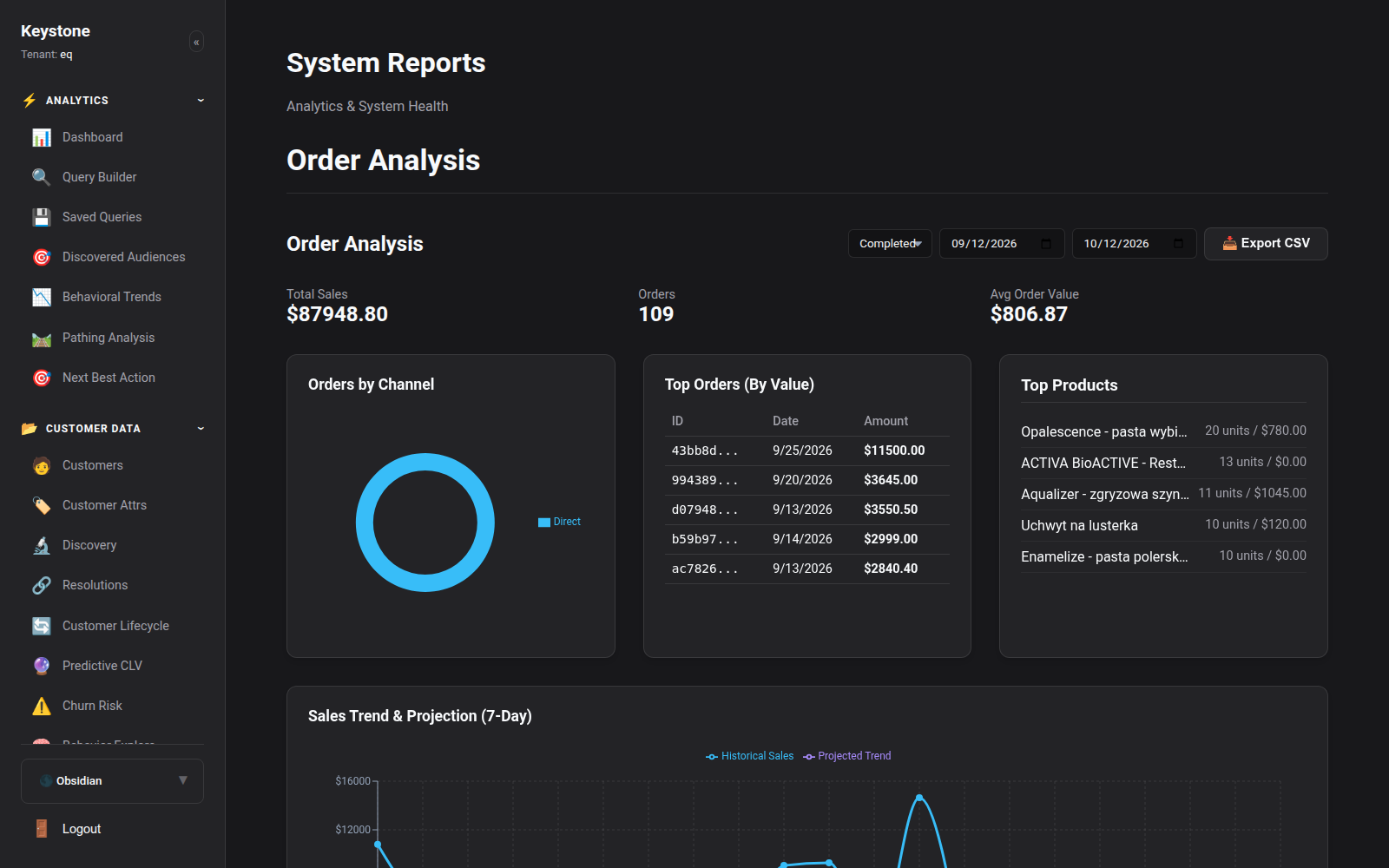
Task: Click the Predictive CLV crystal ball icon
Action: [42, 666]
